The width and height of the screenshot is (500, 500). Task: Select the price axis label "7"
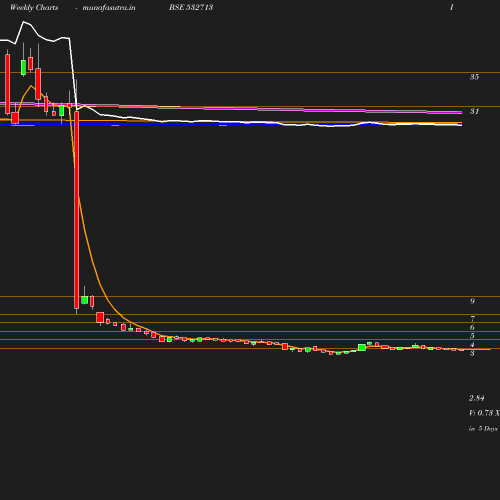point(472,319)
